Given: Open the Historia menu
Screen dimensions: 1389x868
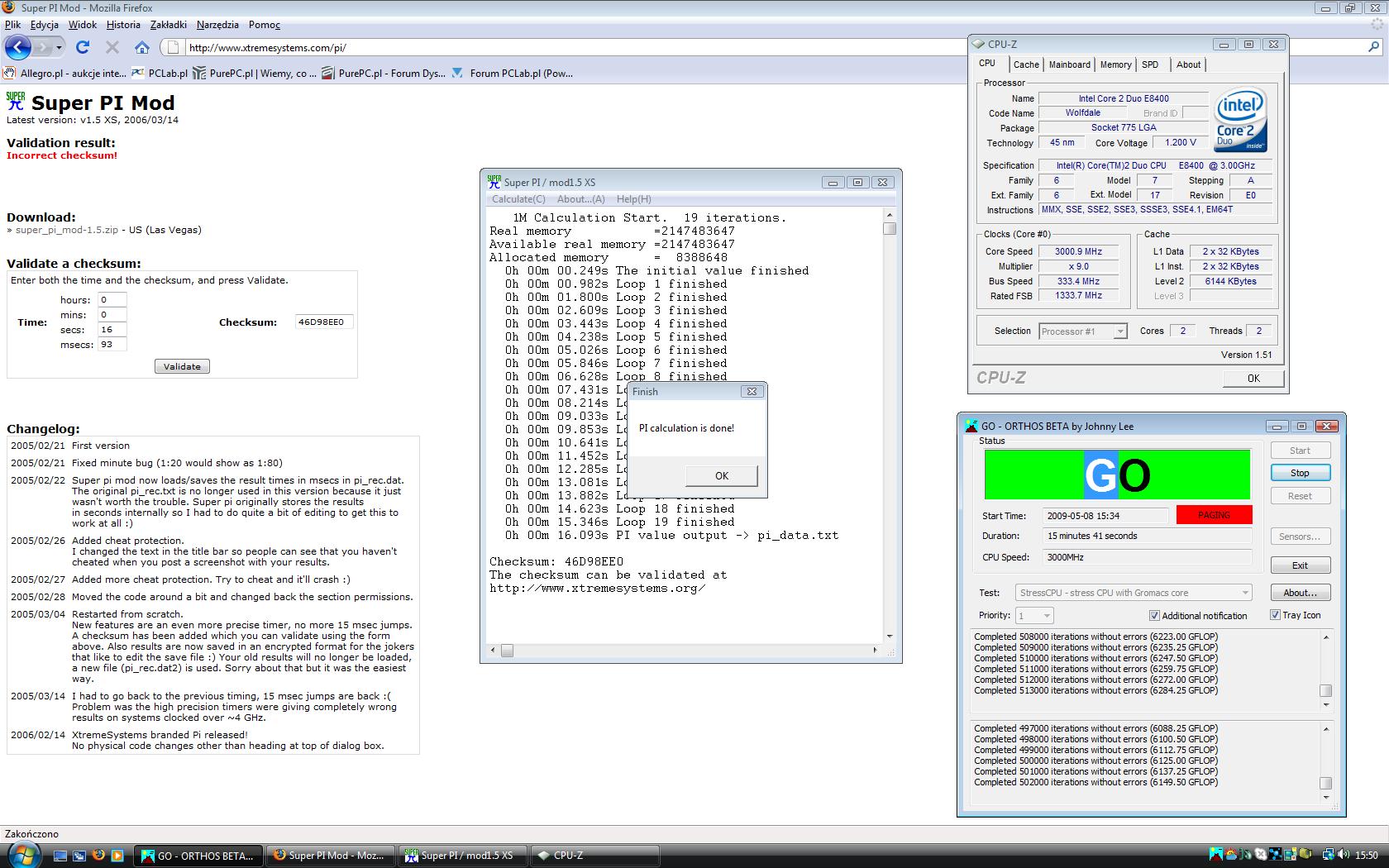Looking at the screenshot, I should pyautogui.click(x=123, y=25).
